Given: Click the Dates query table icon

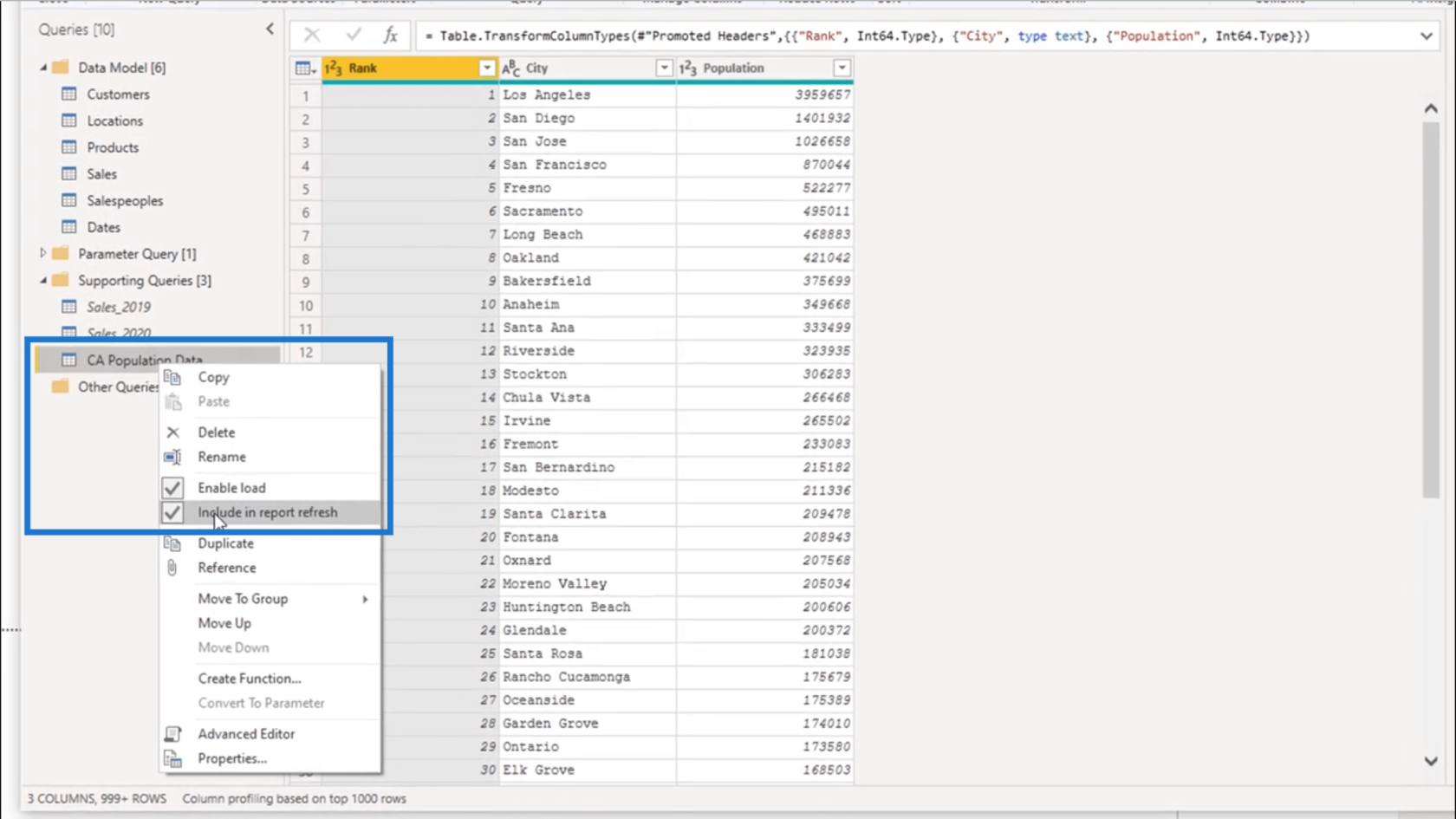Looking at the screenshot, I should click(69, 227).
